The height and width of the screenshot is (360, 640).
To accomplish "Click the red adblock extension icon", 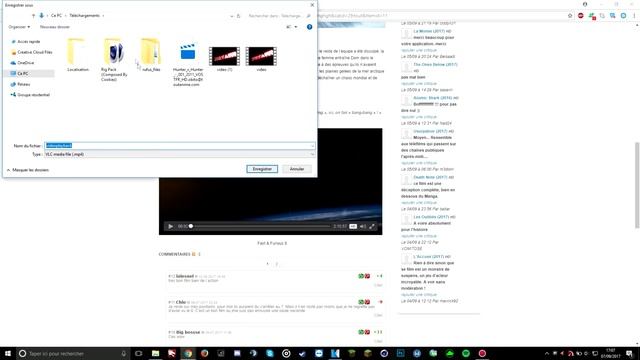I will [x=581, y=16].
